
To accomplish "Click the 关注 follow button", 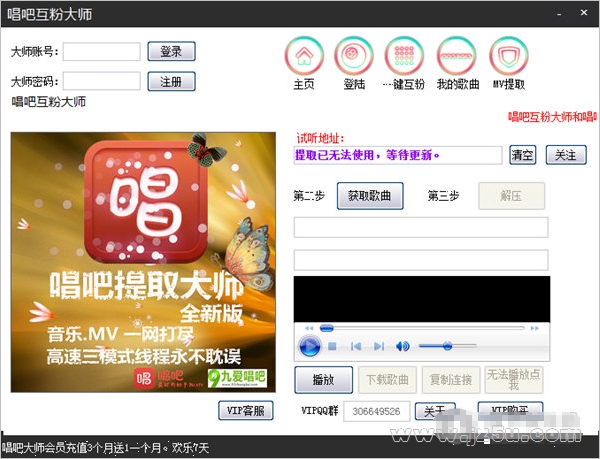I will click(x=566, y=155).
